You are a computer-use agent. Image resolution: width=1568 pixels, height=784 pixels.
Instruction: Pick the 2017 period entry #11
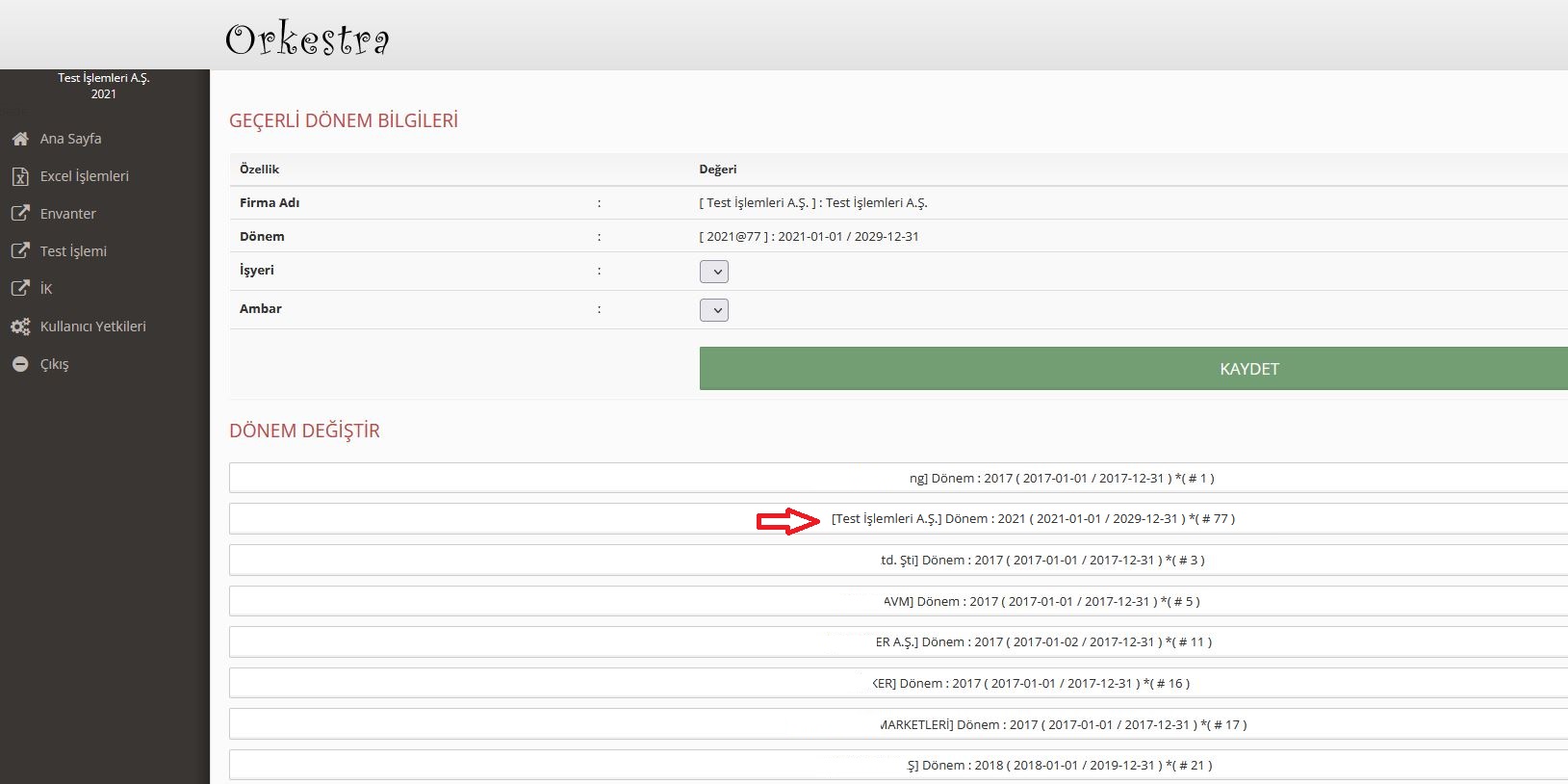click(x=1042, y=642)
